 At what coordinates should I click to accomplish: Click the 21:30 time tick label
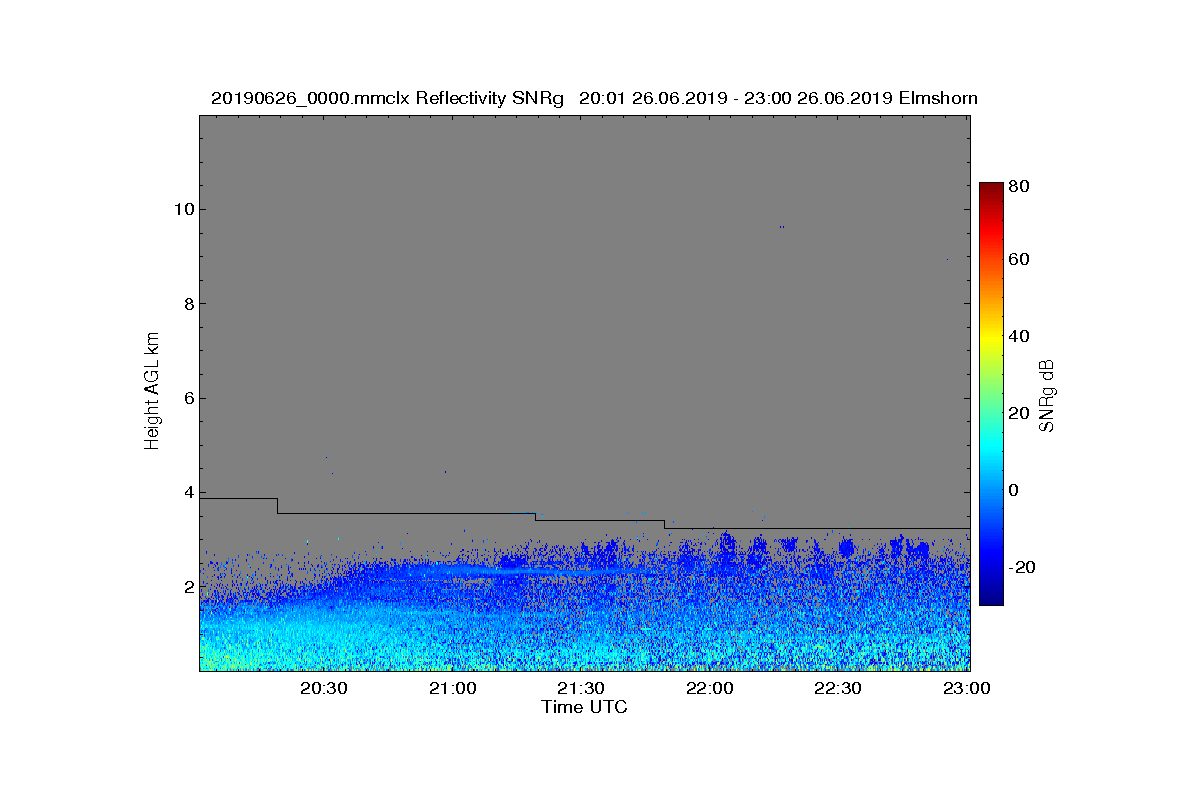tap(580, 688)
